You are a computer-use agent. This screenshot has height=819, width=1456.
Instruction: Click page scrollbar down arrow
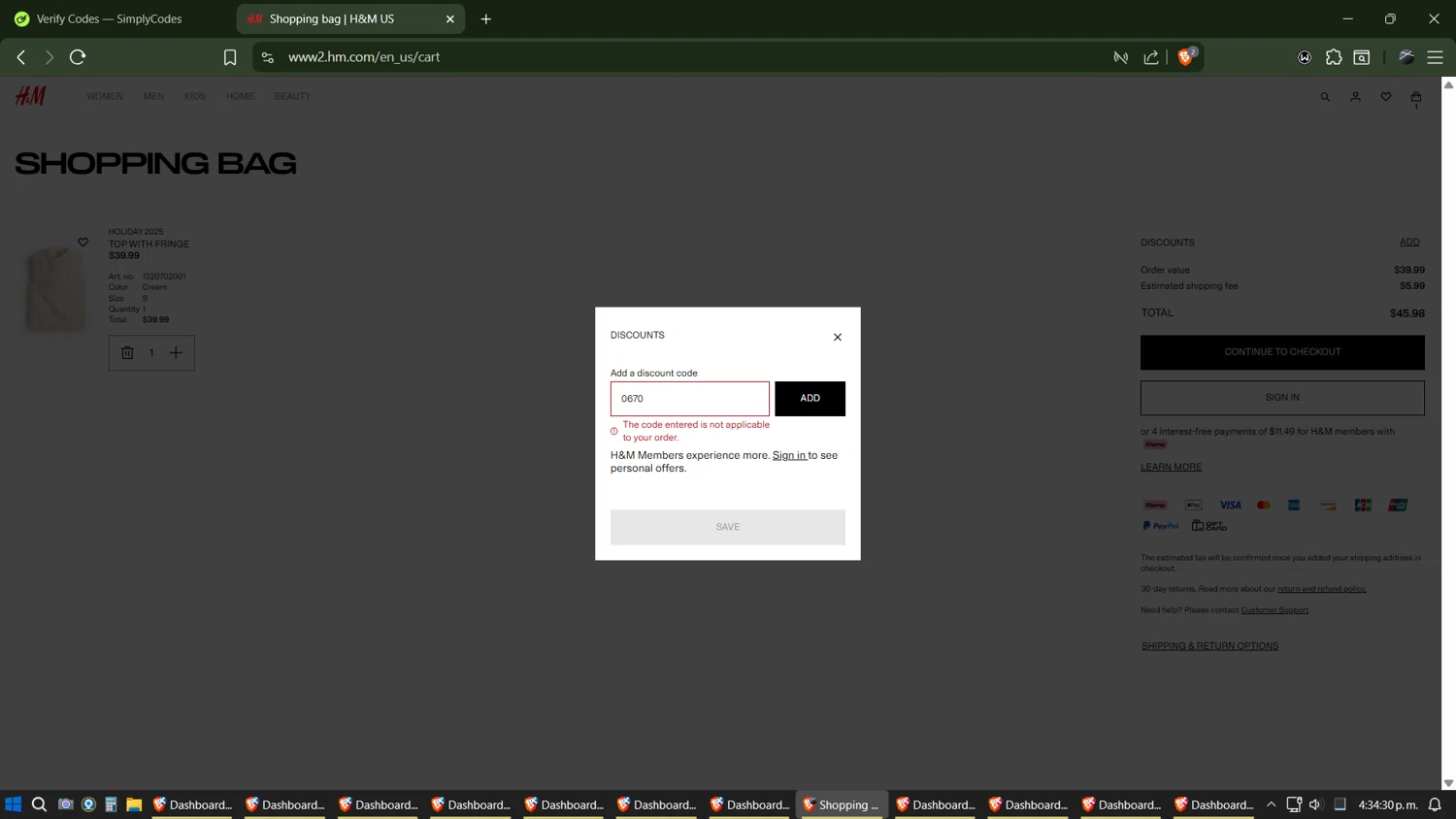tap(1448, 783)
